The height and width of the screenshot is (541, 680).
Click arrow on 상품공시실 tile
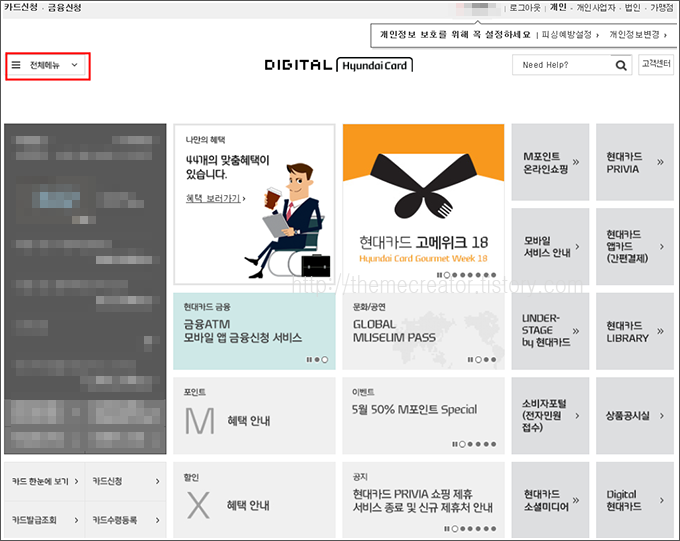662,416
